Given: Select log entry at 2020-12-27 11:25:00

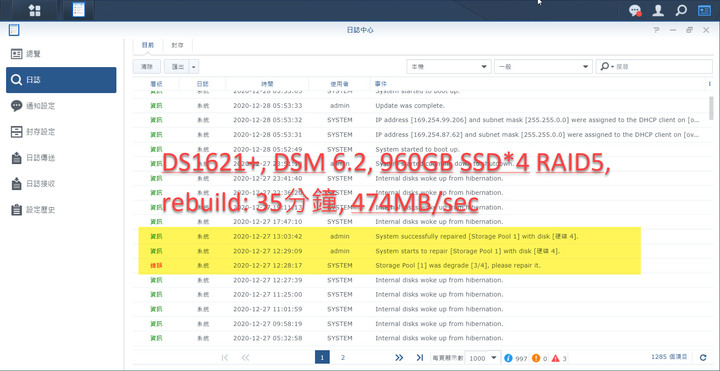Looking at the screenshot, I should tap(420, 294).
